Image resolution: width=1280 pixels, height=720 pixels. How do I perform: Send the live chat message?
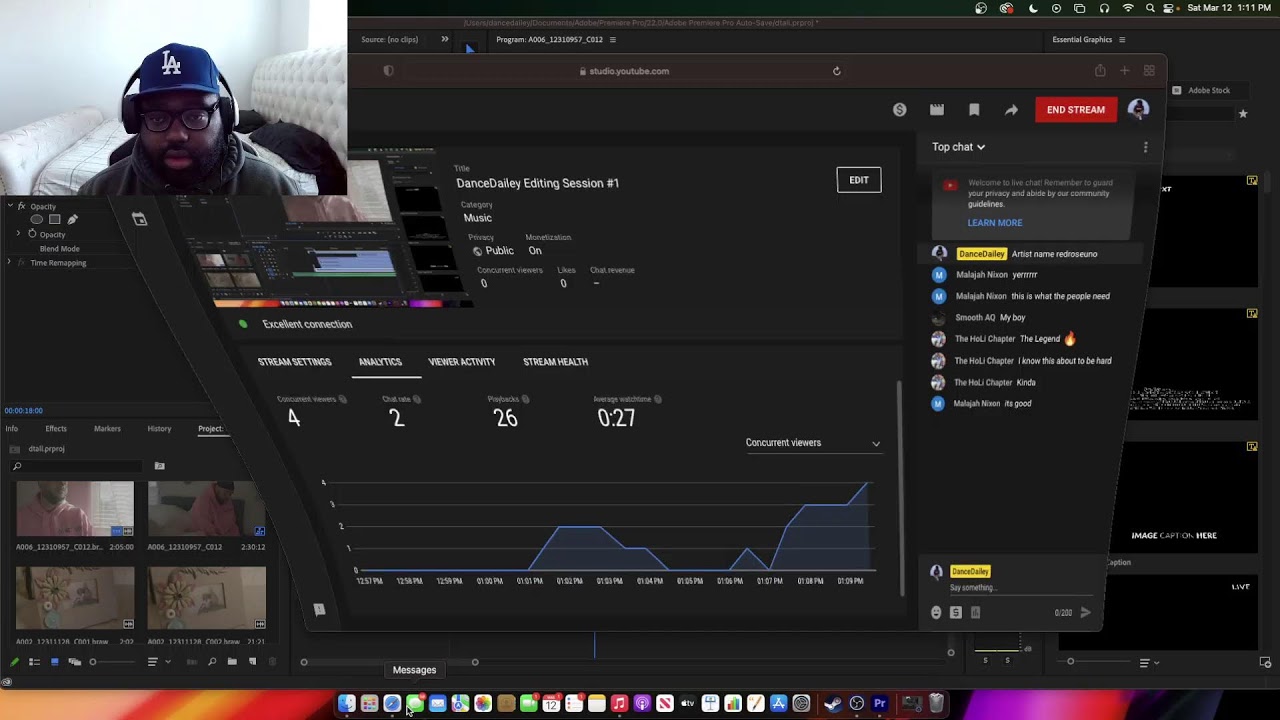click(x=1085, y=612)
